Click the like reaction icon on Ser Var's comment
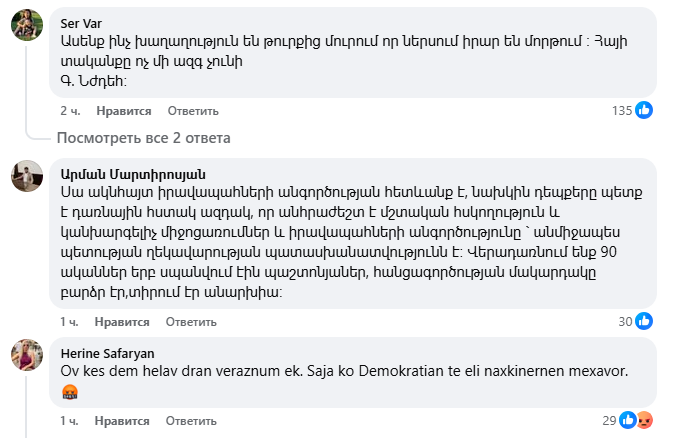 (645, 110)
